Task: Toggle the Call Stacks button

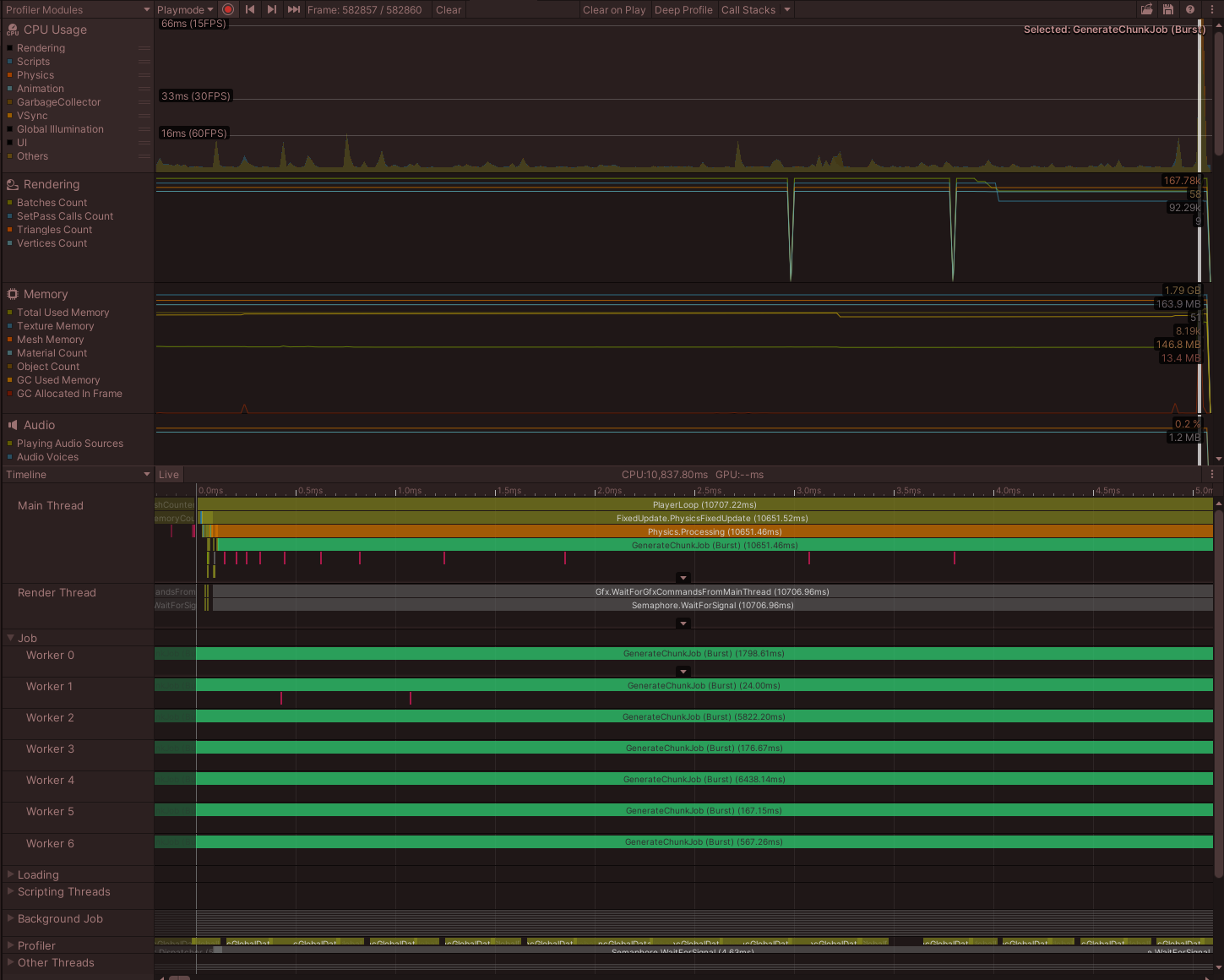Action: point(748,9)
